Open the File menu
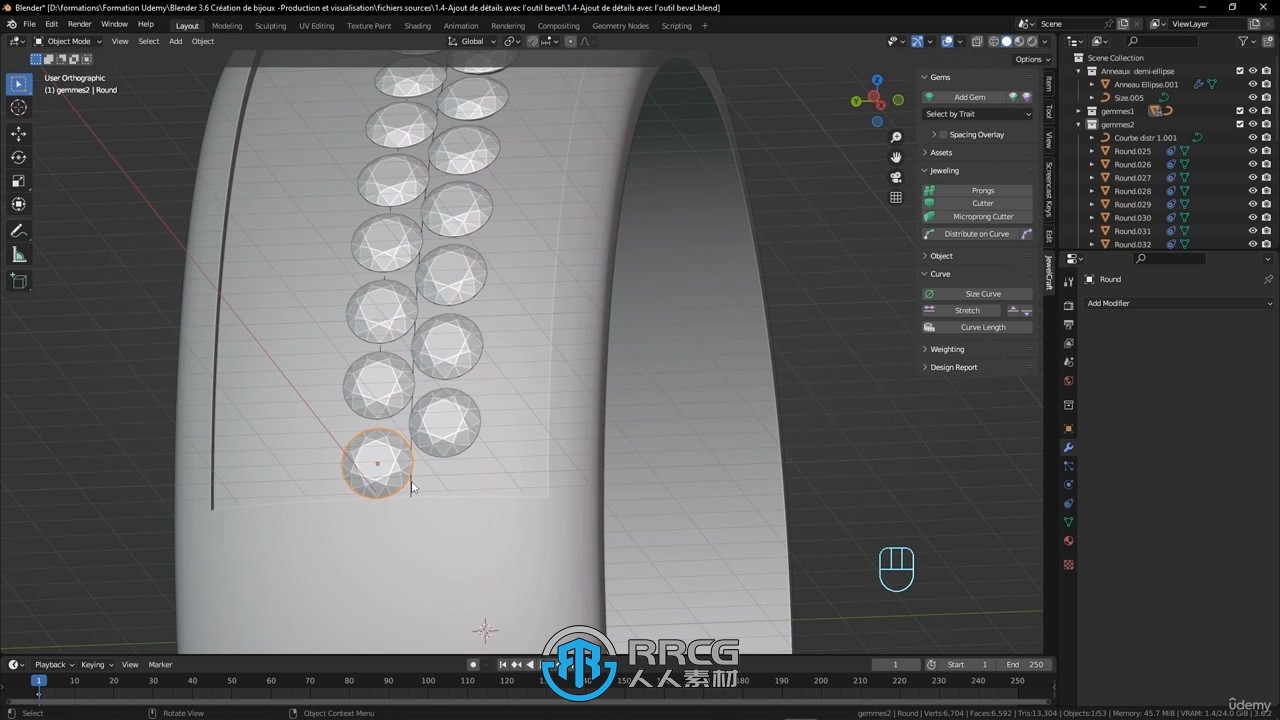 (29, 24)
